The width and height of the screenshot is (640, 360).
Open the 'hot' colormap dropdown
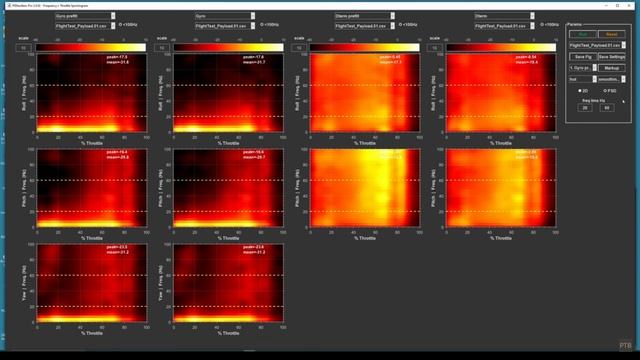click(x=583, y=79)
